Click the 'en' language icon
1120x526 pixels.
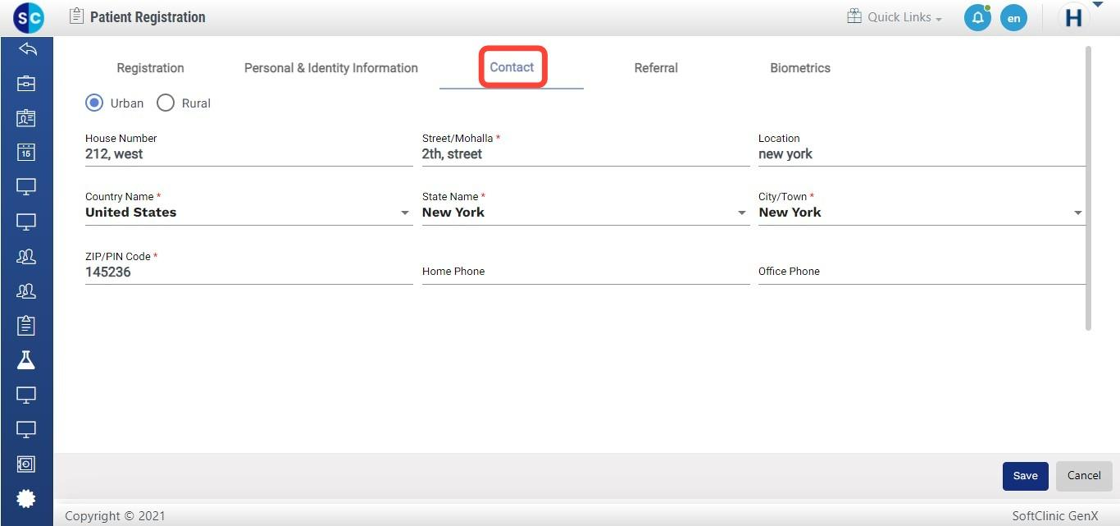click(x=1014, y=18)
